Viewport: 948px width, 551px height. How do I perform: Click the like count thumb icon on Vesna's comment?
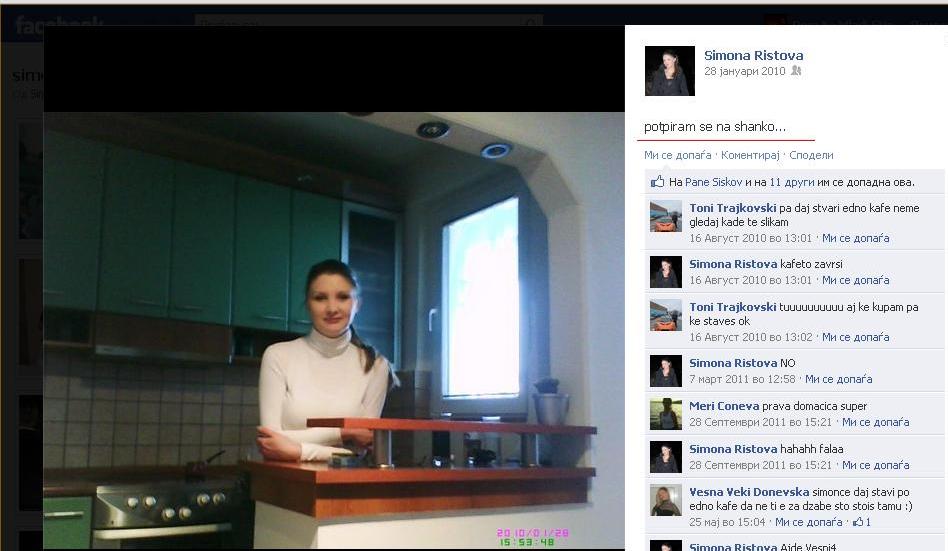857,522
